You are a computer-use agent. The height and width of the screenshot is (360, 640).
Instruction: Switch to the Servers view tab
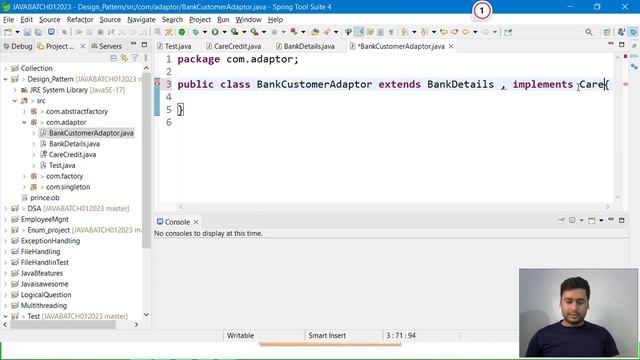point(107,47)
